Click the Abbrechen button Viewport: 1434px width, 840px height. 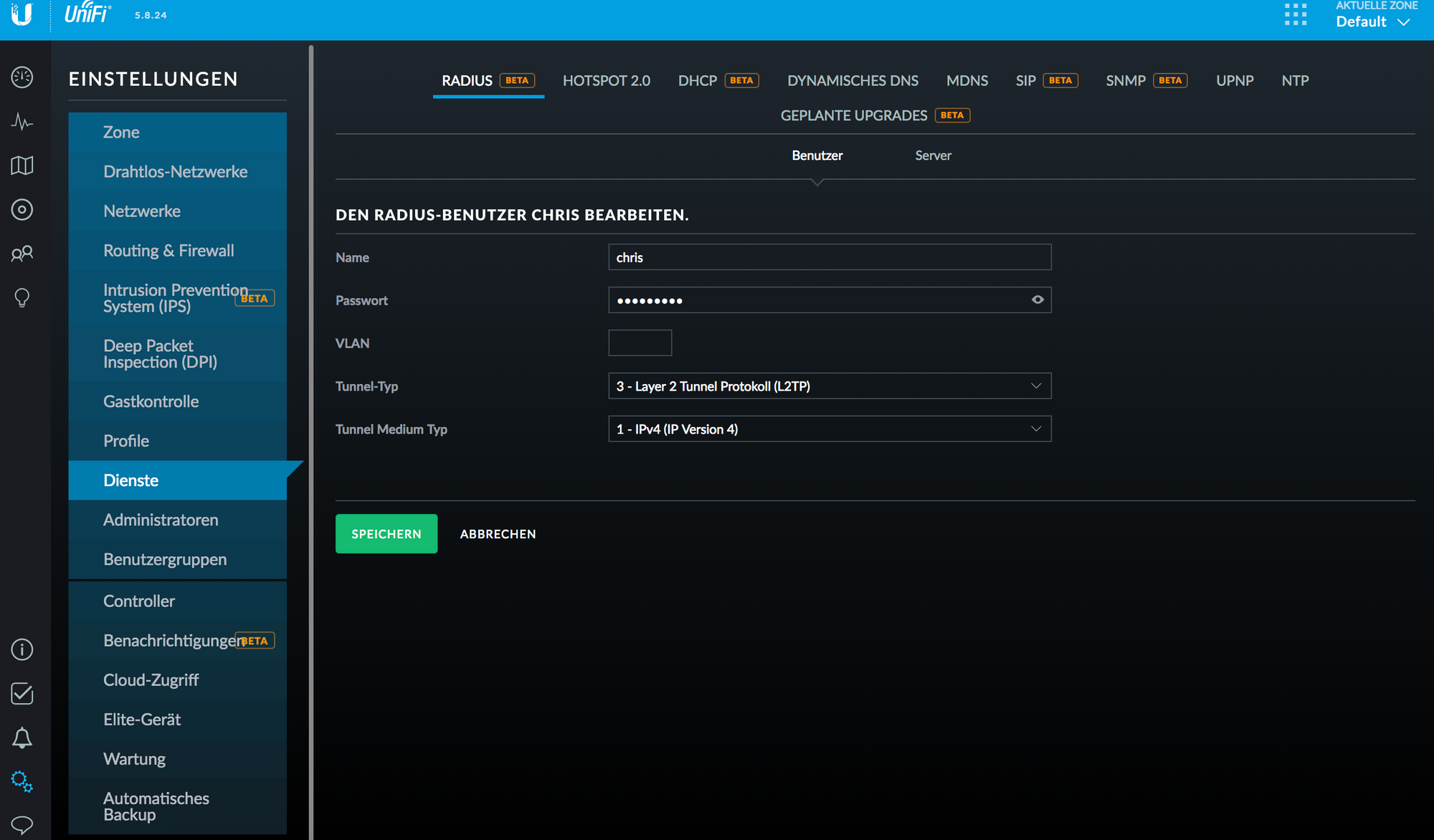pos(498,534)
